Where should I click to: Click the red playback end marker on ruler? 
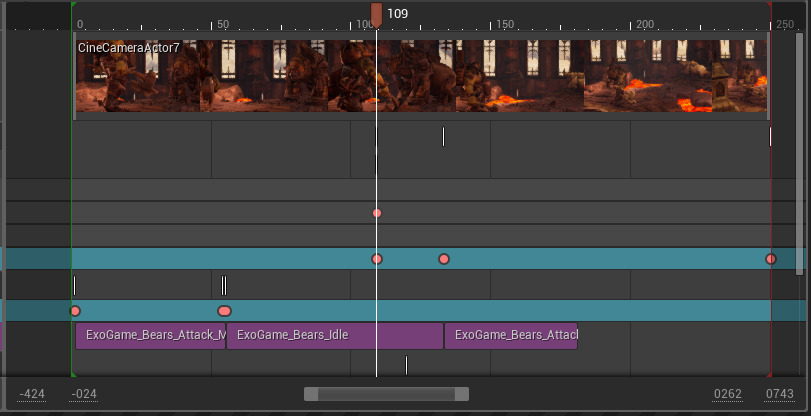tap(769, 4)
